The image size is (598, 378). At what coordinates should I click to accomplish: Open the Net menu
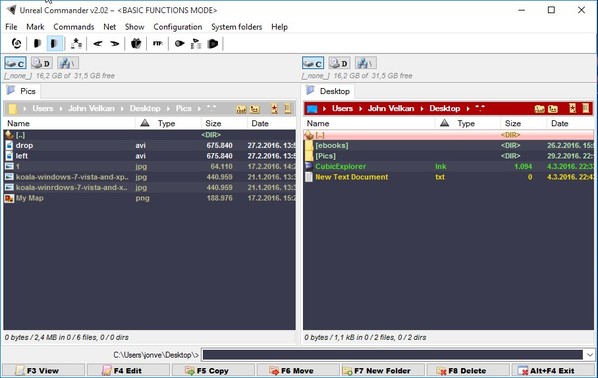[x=109, y=27]
